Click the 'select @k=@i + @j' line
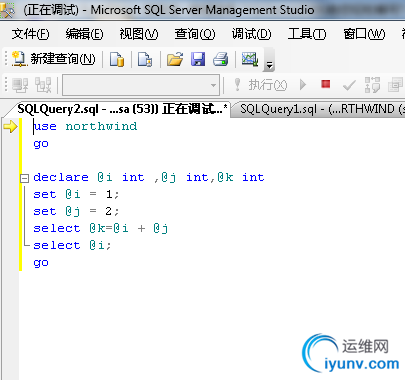405x380 pixels. click(x=101, y=228)
